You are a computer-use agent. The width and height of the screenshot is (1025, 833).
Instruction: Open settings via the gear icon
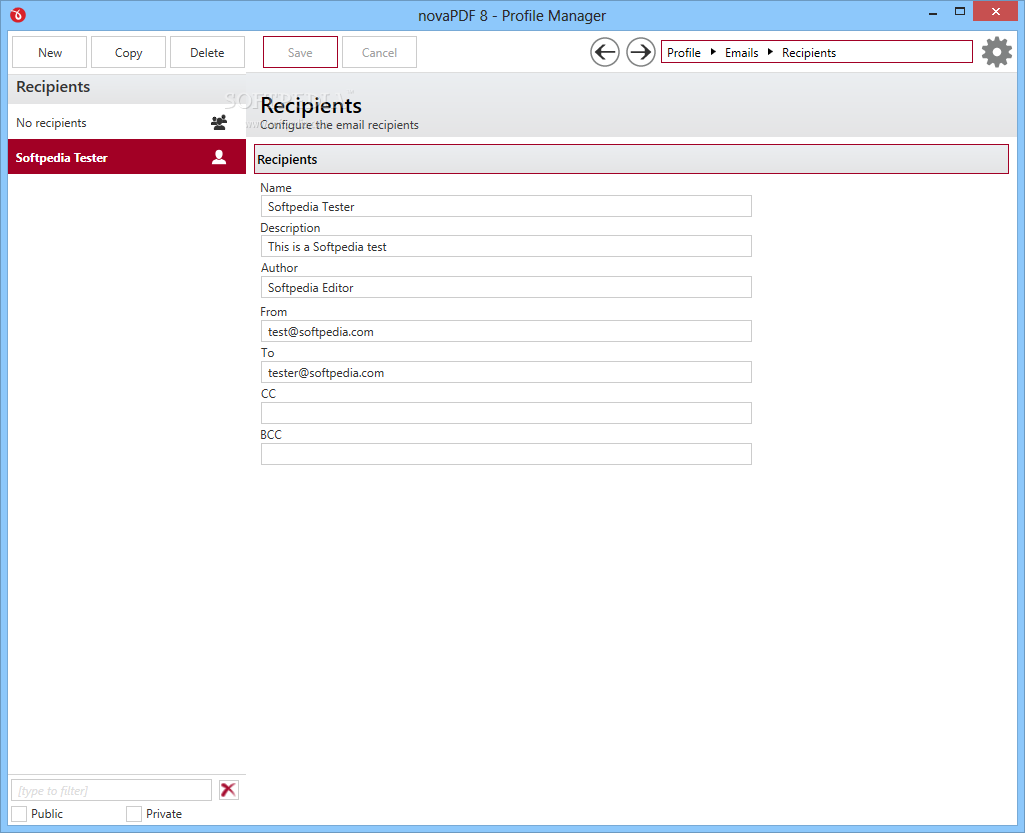pos(997,52)
